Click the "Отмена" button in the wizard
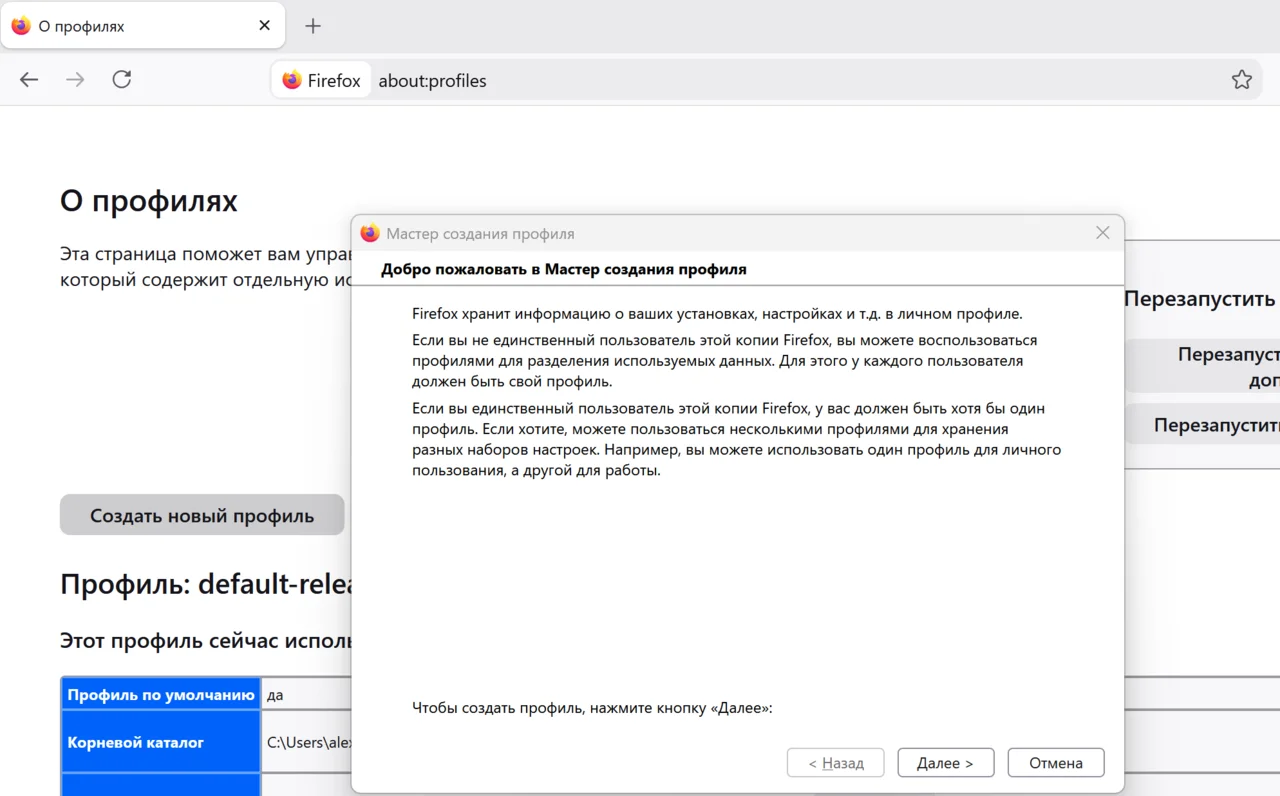The width and height of the screenshot is (1280, 796). click(1056, 763)
